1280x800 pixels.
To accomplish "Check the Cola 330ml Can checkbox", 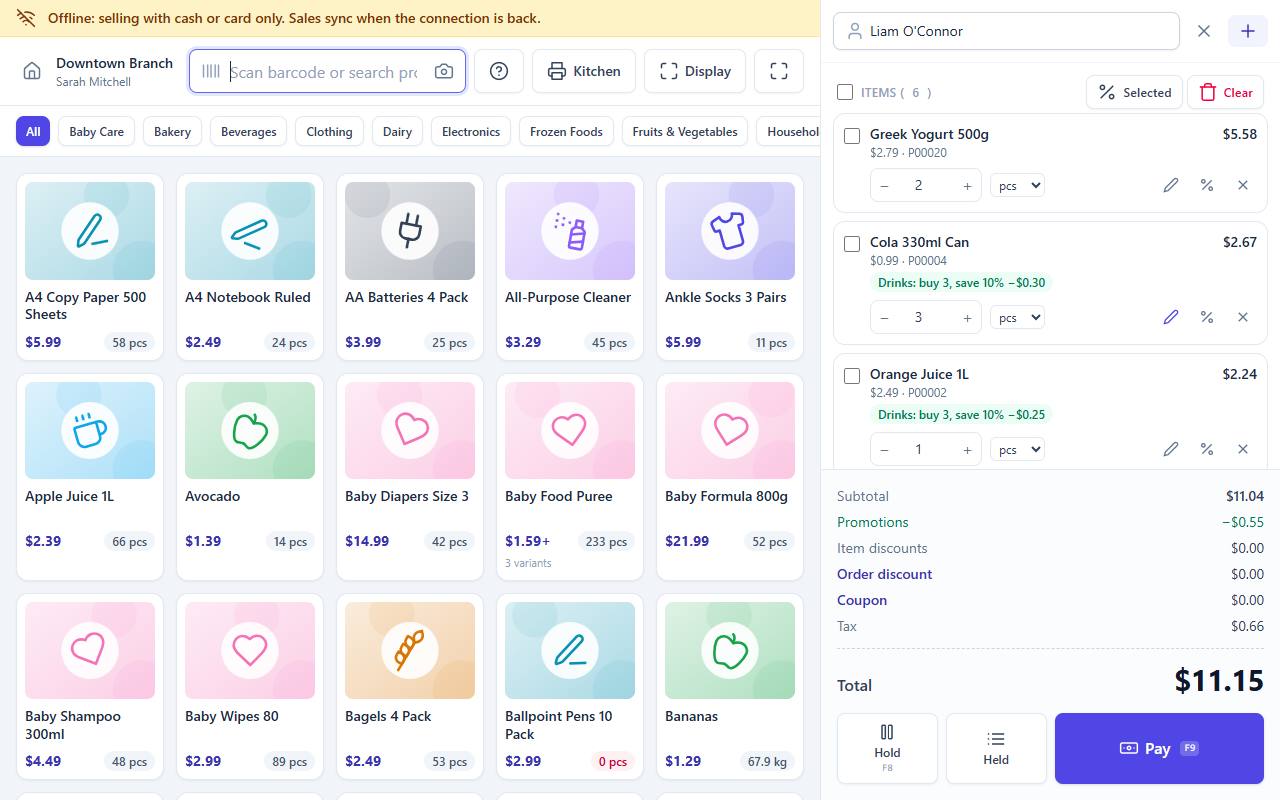I will click(852, 244).
